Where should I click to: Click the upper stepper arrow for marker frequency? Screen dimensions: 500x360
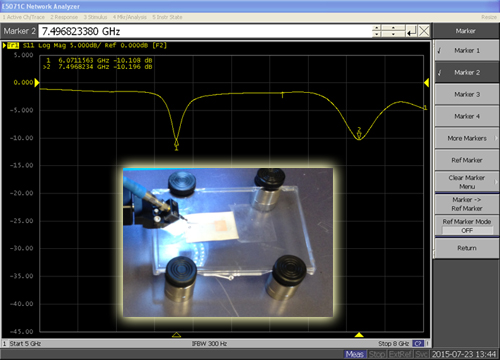click(377, 28)
